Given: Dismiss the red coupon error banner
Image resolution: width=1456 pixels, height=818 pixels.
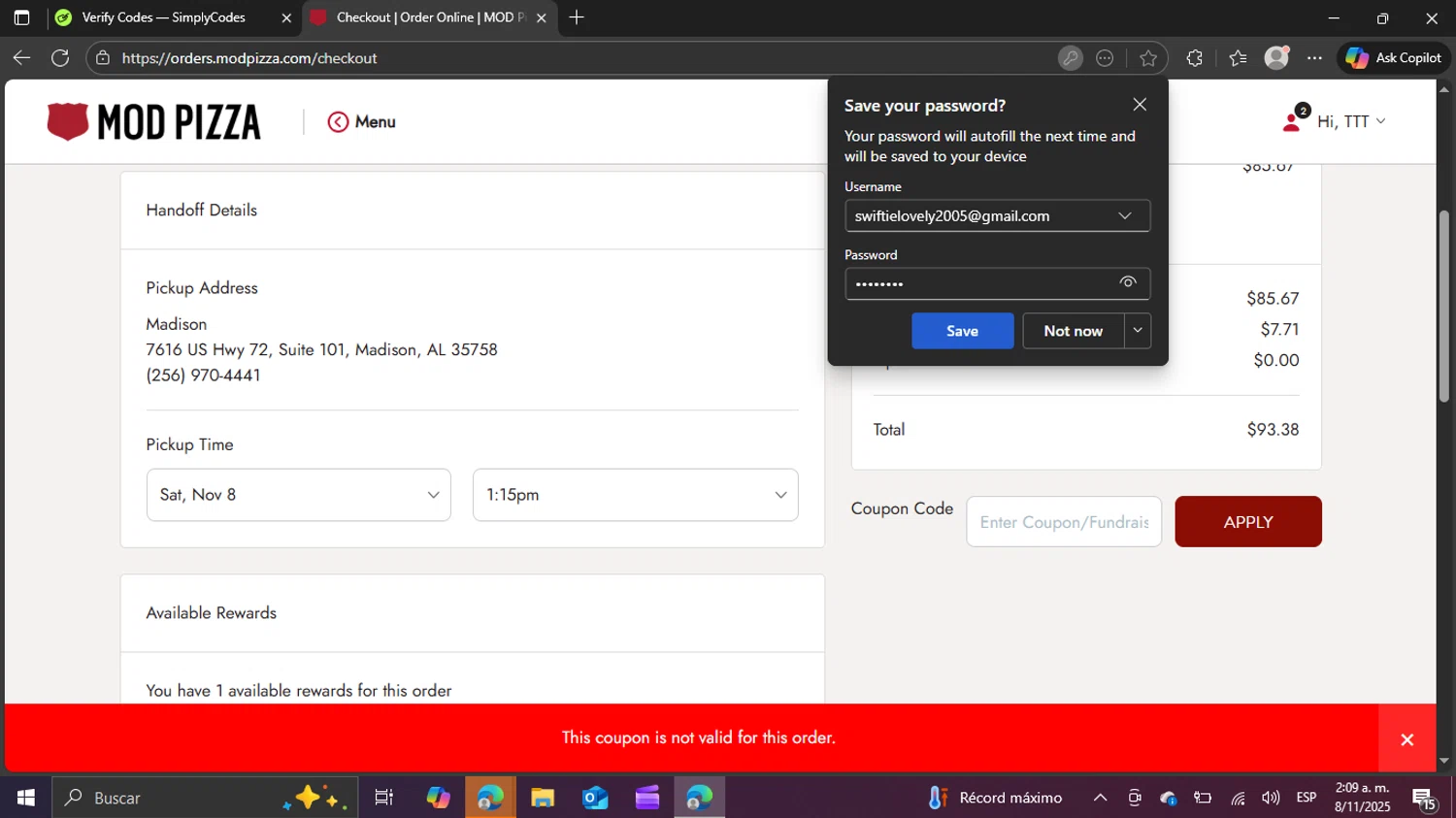Looking at the screenshot, I should pos(1406,739).
